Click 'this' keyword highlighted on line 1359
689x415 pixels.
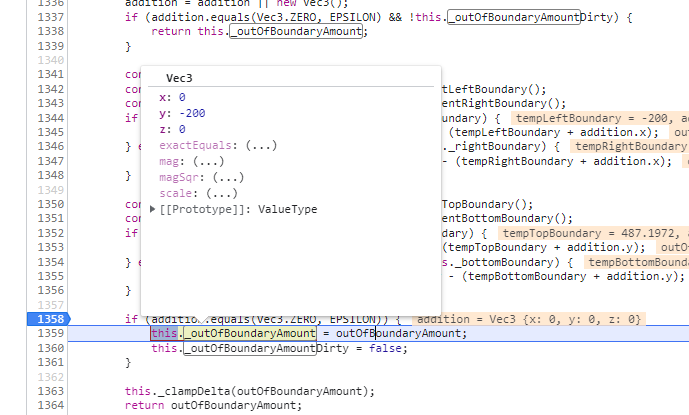click(x=164, y=333)
